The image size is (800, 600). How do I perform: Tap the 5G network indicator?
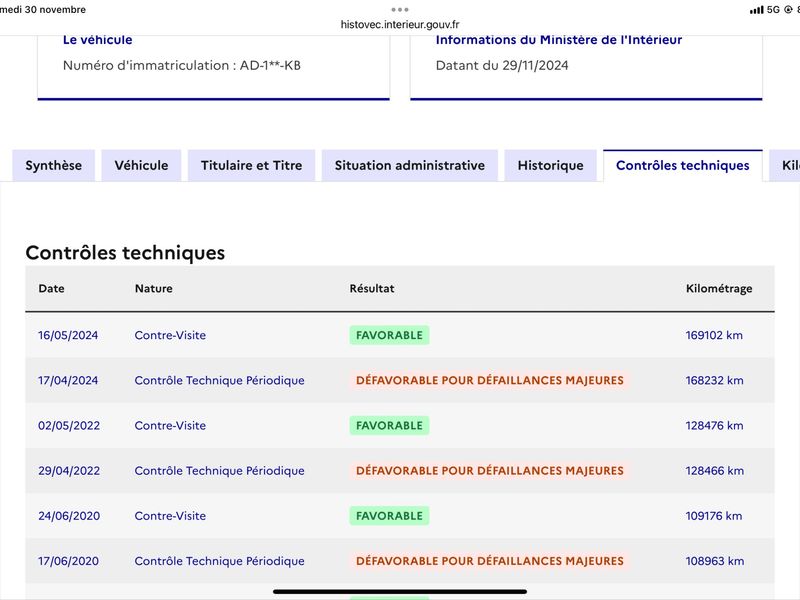pyautogui.click(x=773, y=9)
